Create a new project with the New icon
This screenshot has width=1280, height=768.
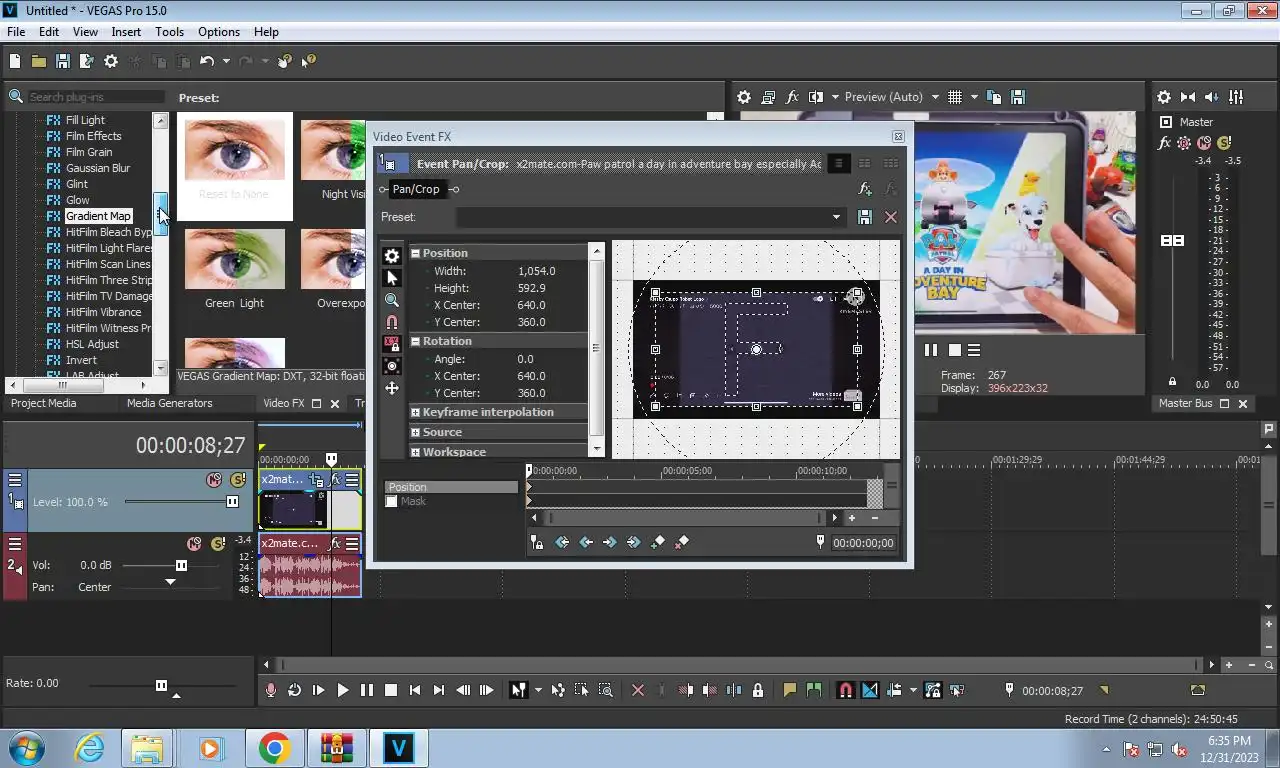coord(15,62)
